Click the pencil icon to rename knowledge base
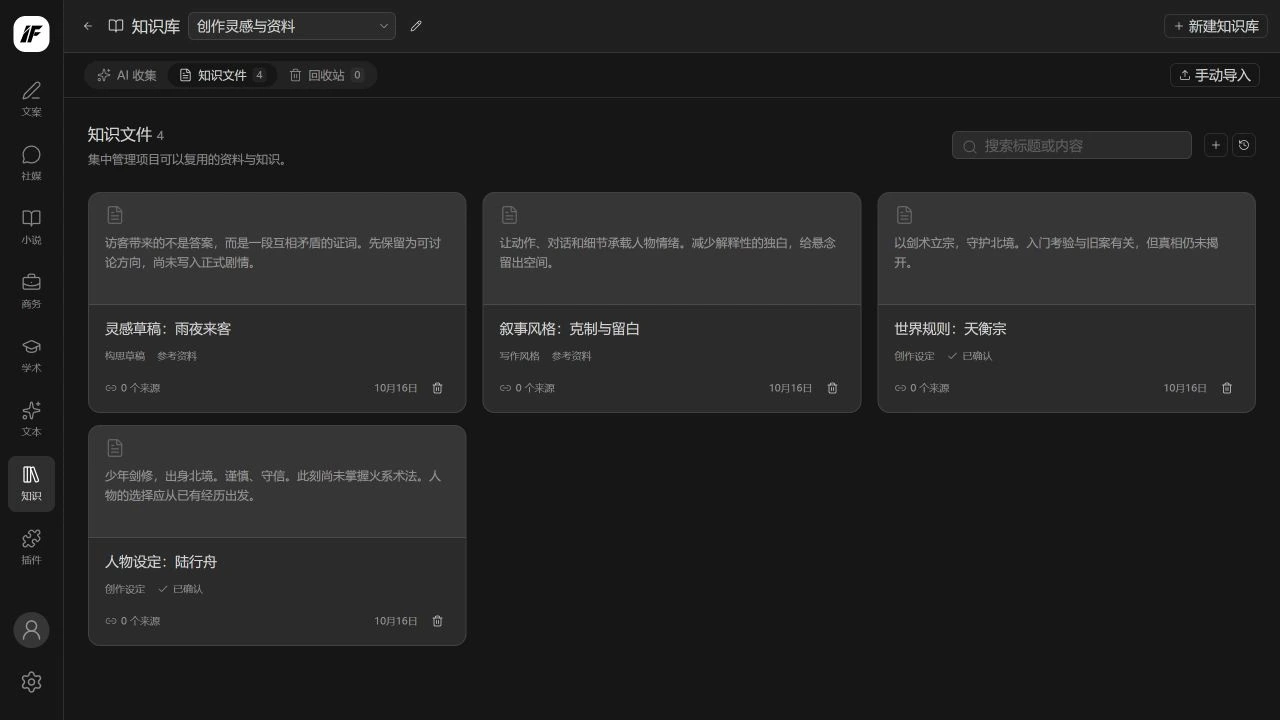 pos(416,26)
